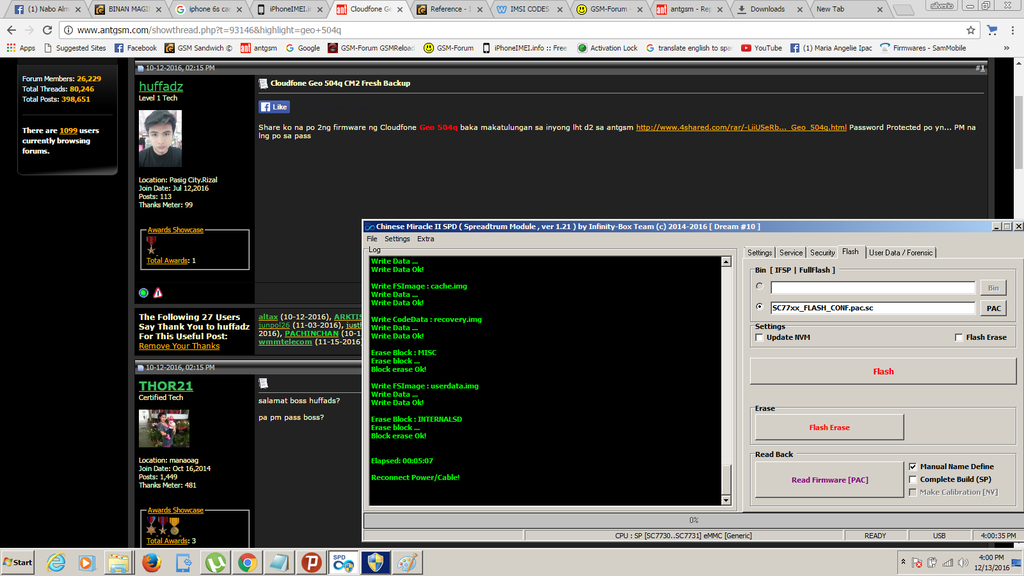Open the 4shared Geo_504q download link
This screenshot has height=576, width=1024.
click(741, 127)
